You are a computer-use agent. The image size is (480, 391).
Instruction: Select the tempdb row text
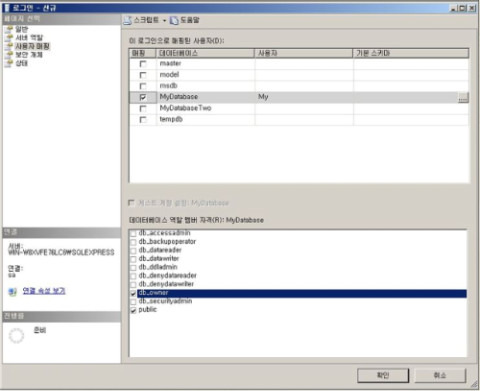pyautogui.click(x=171, y=119)
